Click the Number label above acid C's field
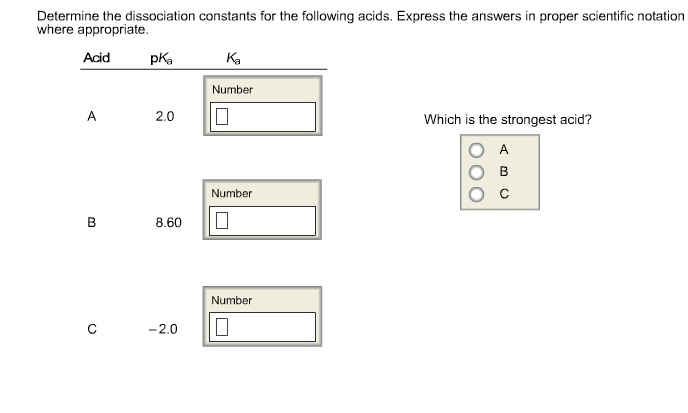This screenshot has height=413, width=688. (232, 300)
